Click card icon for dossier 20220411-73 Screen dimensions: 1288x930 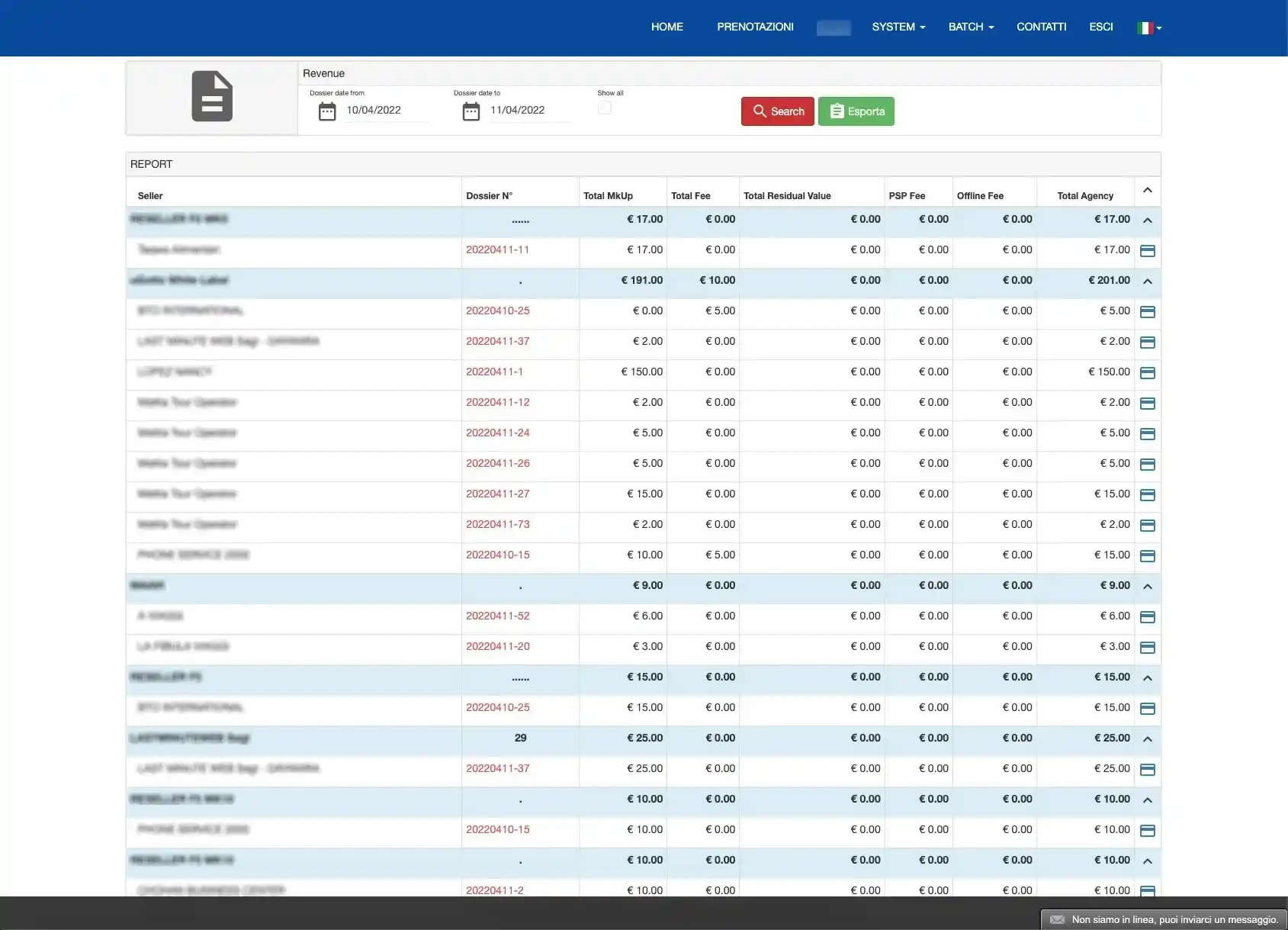click(1147, 526)
